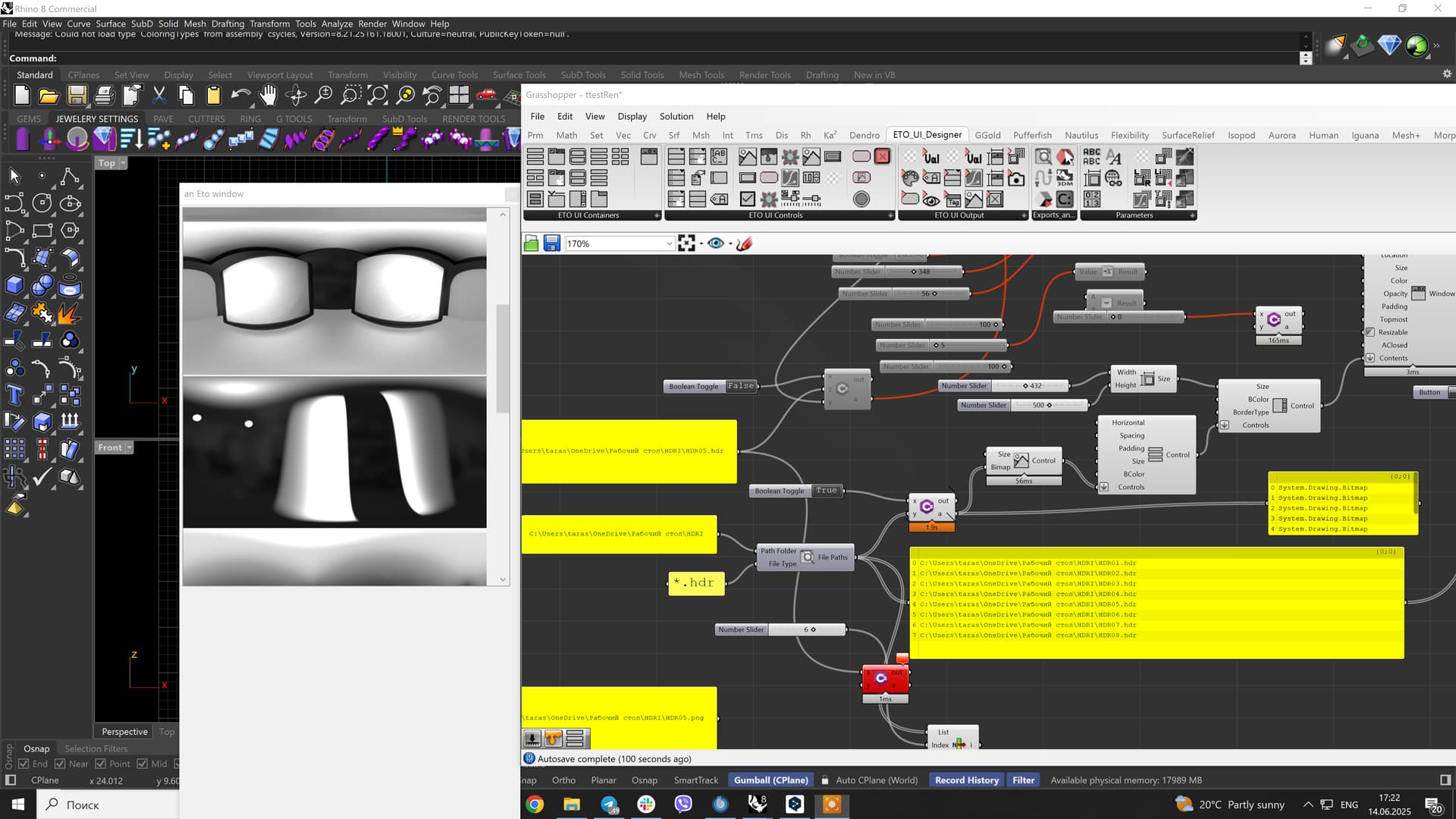Select the Zoom magnifier tool in Rhino
1456x819 pixels.
pos(324,96)
